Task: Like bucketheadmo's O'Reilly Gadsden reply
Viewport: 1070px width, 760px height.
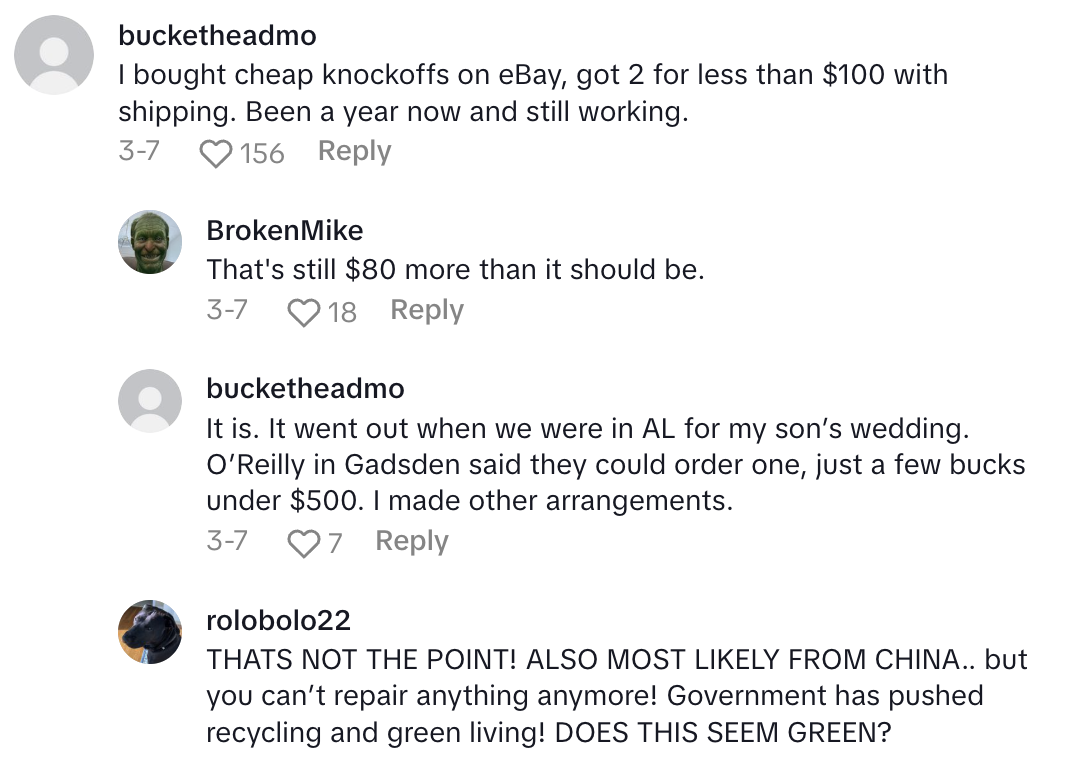Action: [x=302, y=543]
